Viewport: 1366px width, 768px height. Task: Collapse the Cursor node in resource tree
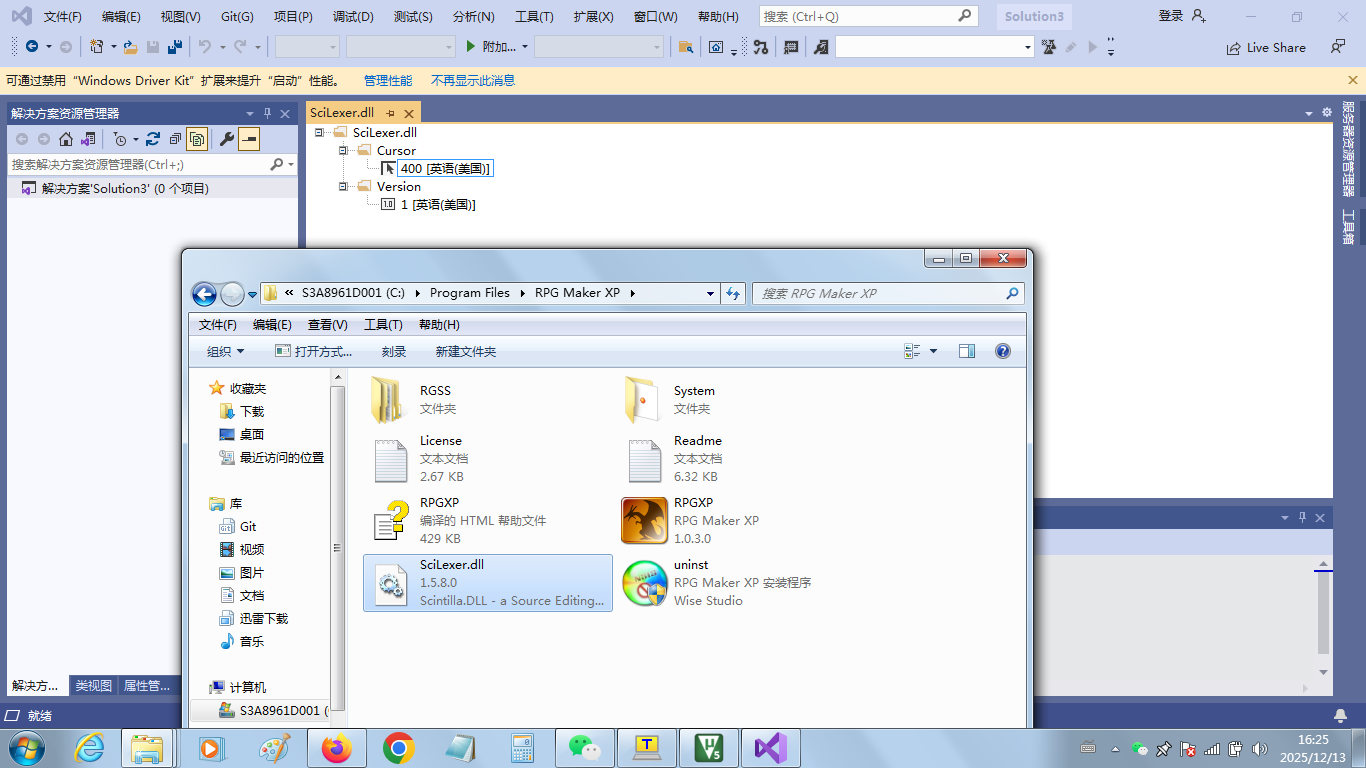[343, 151]
